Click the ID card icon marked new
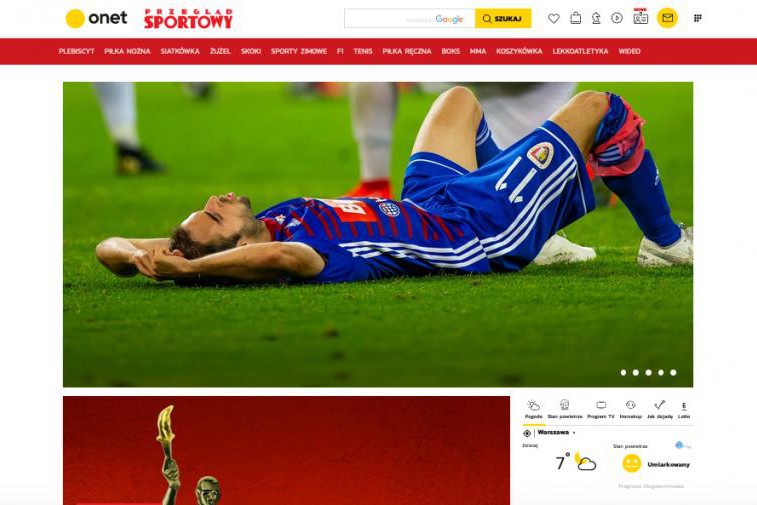 [x=640, y=16]
